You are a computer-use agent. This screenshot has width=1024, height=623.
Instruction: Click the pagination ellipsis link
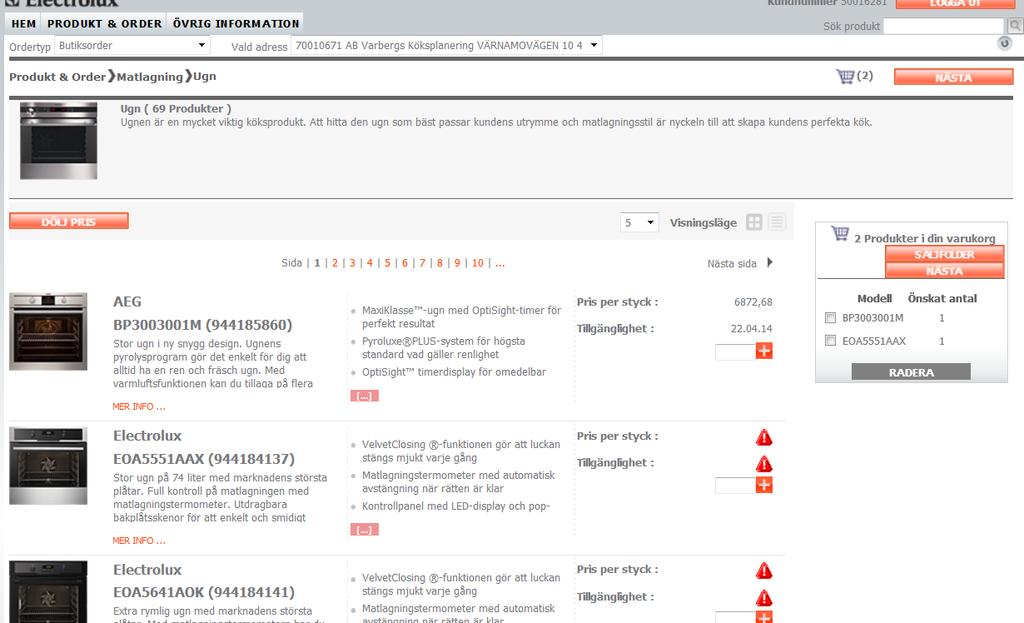pos(500,263)
